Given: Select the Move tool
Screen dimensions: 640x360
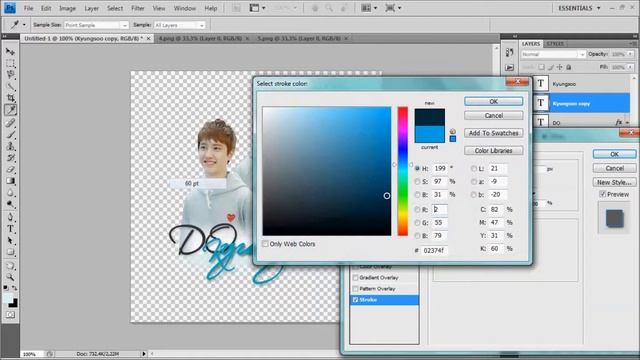Looking at the screenshot, I should click(10, 52).
